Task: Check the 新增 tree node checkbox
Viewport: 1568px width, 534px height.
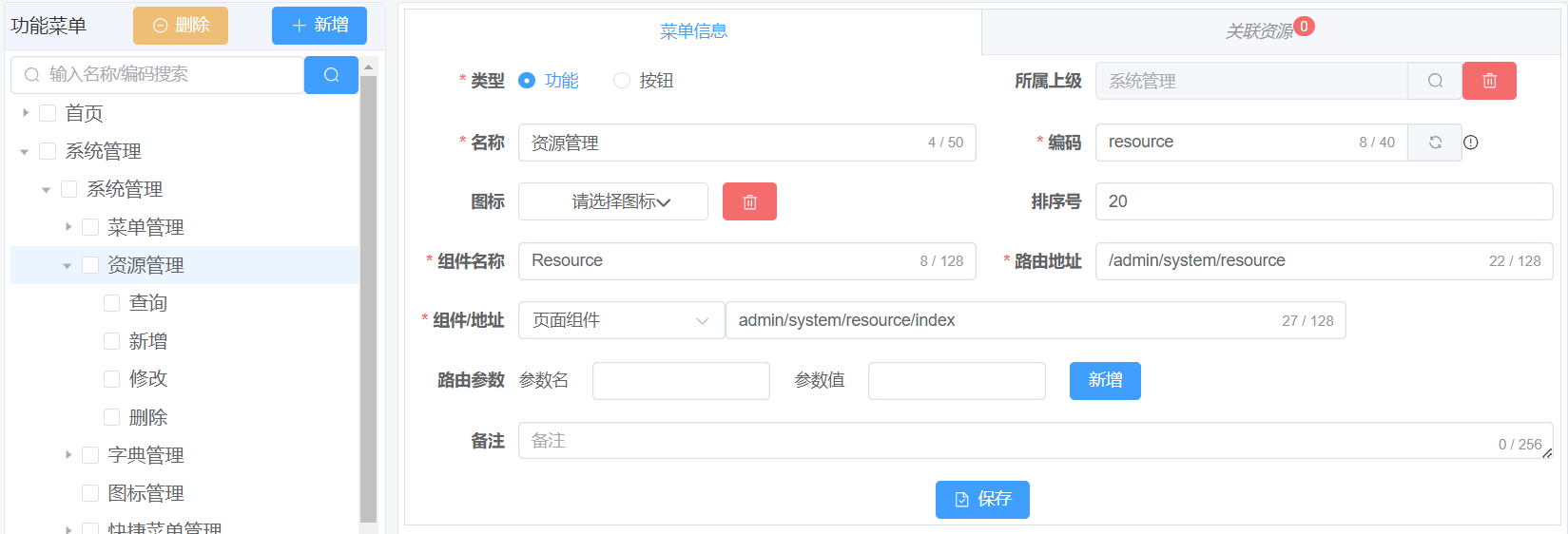Action: coord(111,341)
